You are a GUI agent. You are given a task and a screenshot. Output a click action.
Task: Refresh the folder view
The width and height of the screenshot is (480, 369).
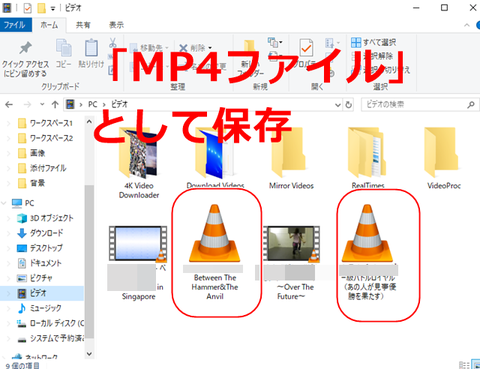(x=349, y=105)
